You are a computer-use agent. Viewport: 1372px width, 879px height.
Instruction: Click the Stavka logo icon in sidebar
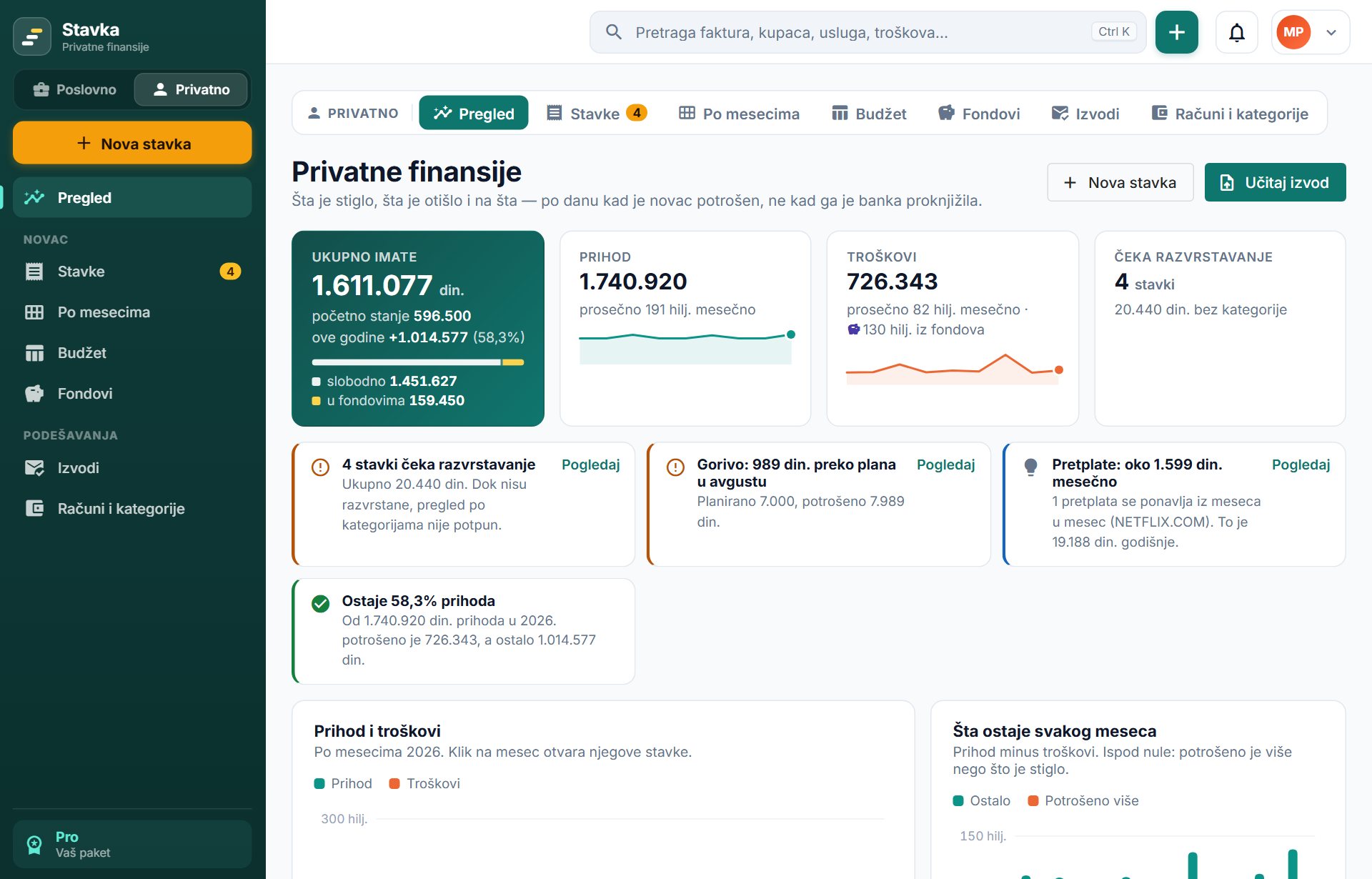(x=32, y=36)
